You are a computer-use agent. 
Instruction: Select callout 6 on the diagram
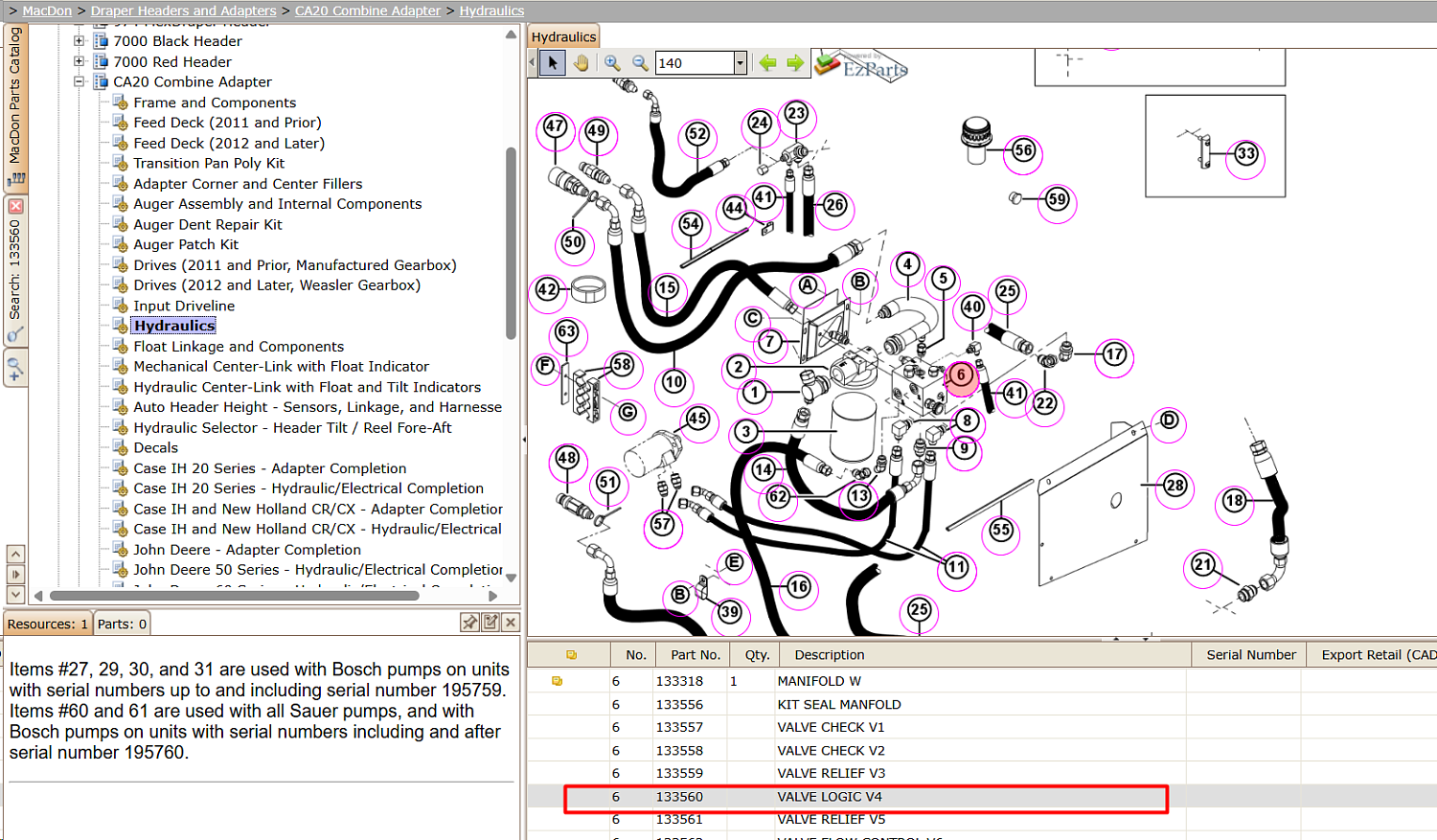click(x=961, y=375)
